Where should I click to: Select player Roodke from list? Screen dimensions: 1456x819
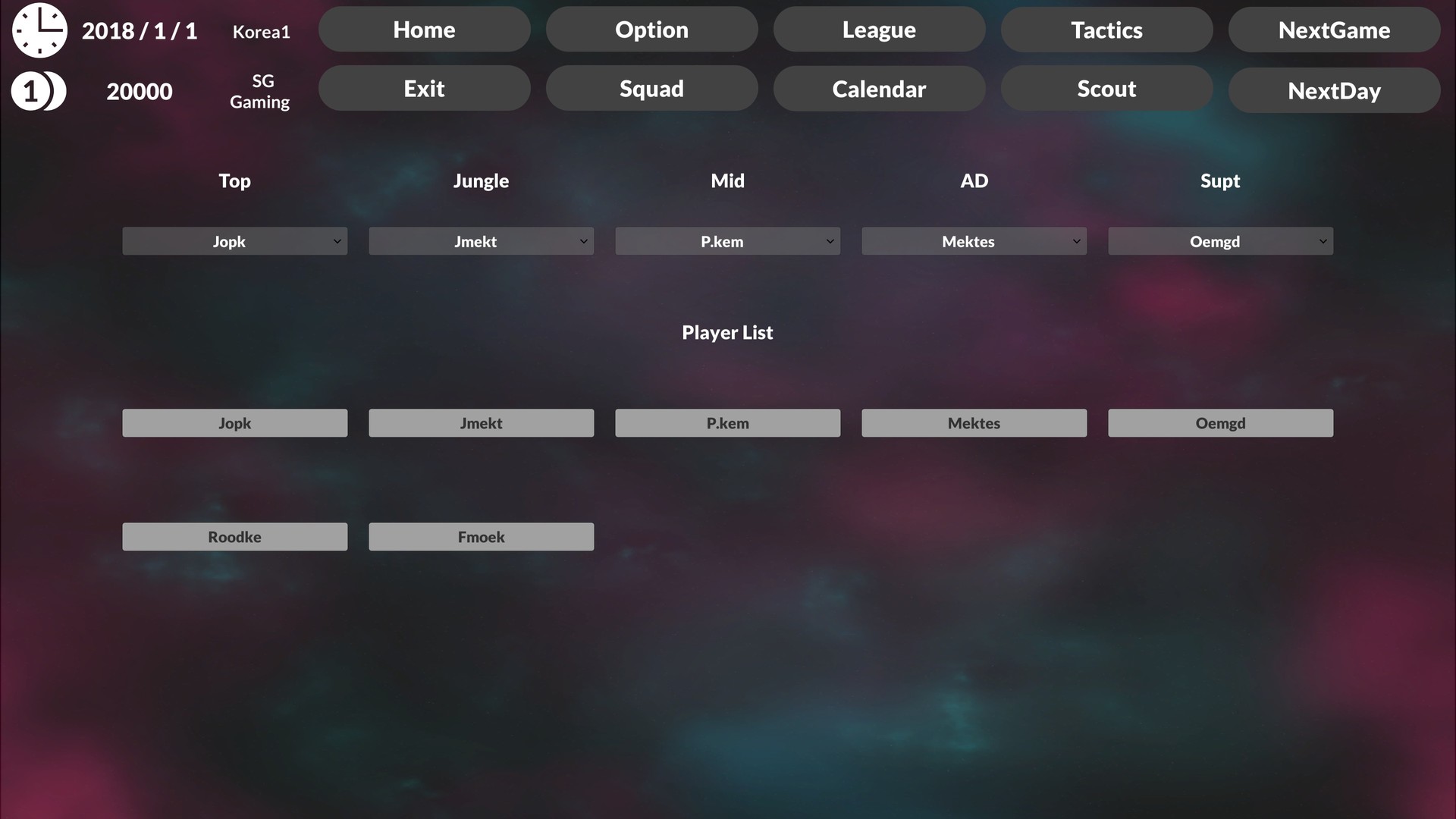(x=234, y=537)
